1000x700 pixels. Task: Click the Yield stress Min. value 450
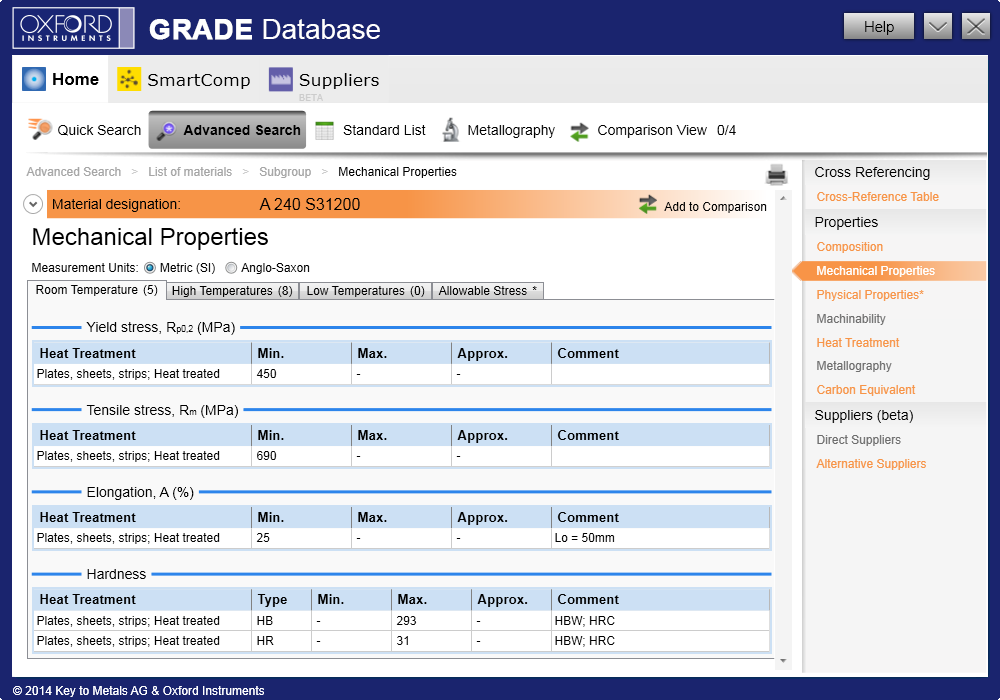coord(267,374)
